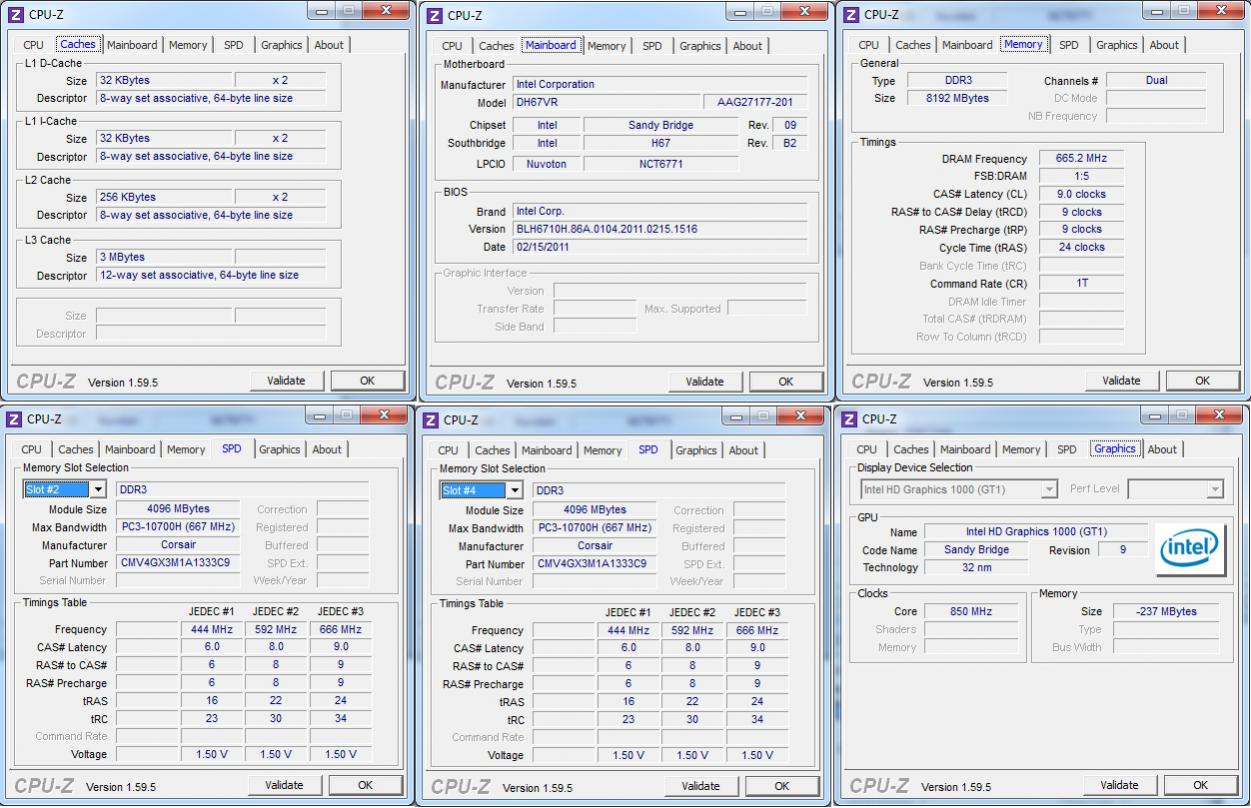Click Validate button in Slot #2 SPD window

pyautogui.click(x=284, y=786)
